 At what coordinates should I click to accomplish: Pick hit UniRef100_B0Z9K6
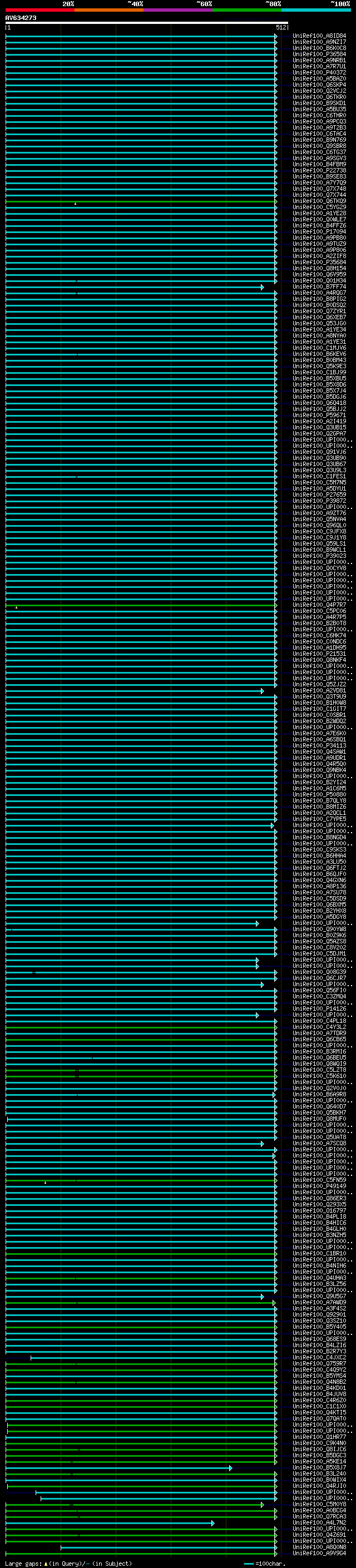(319, 935)
